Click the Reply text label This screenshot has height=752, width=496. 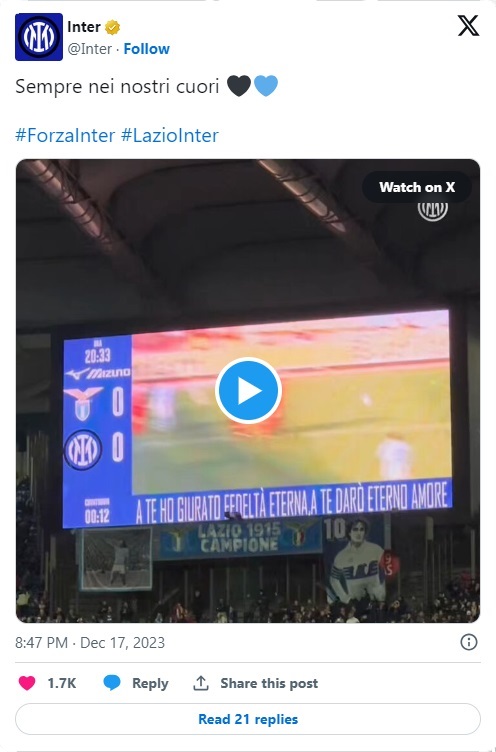coord(150,683)
